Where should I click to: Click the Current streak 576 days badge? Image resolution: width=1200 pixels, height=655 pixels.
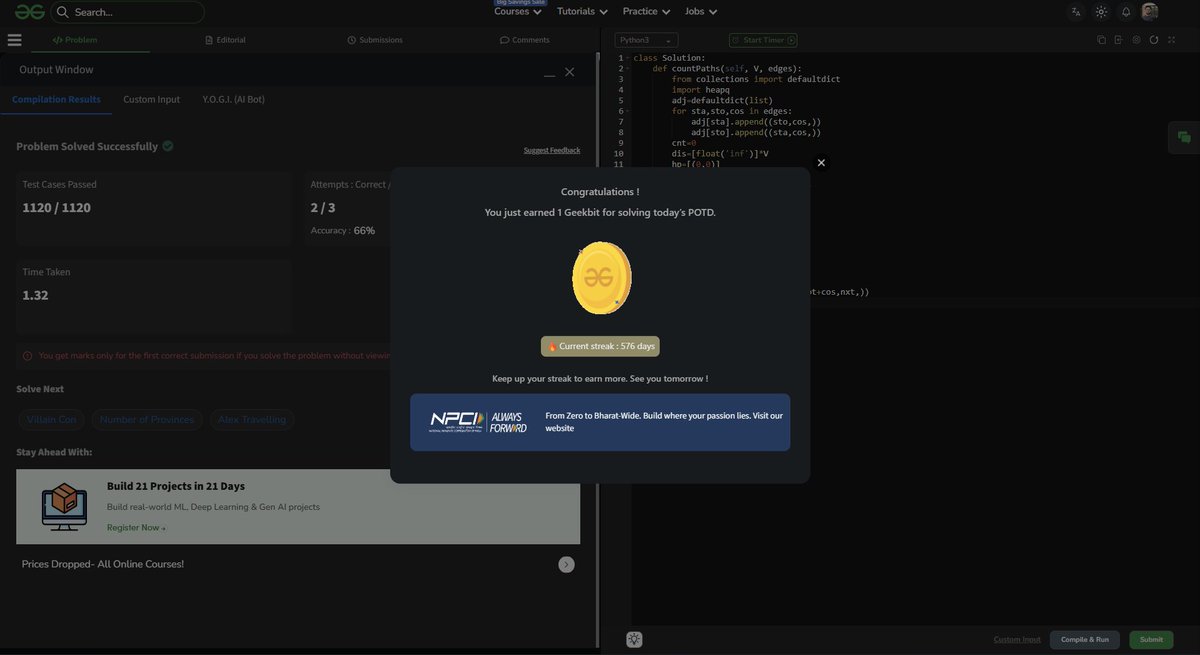point(600,346)
